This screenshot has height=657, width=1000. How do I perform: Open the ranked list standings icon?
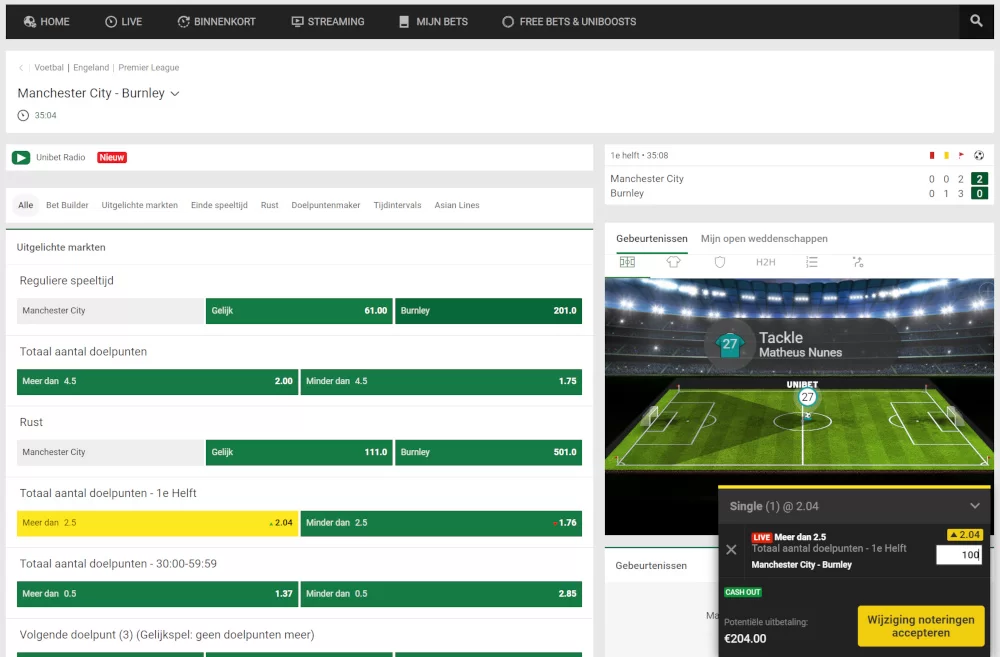point(812,262)
